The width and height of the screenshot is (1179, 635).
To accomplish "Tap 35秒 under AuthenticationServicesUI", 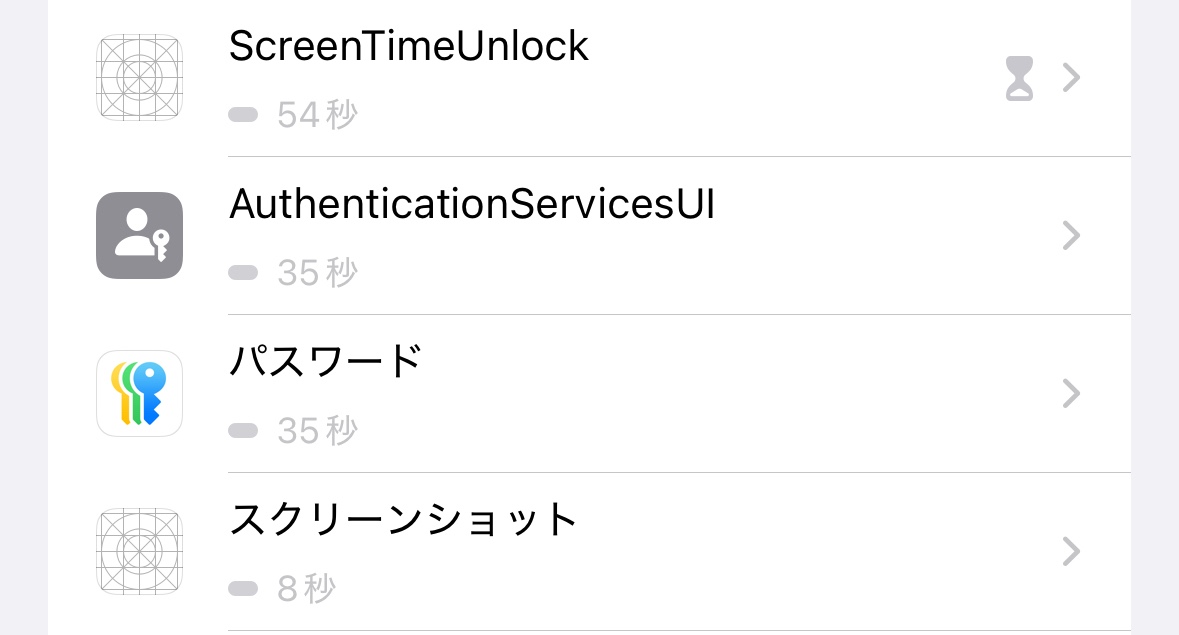I will (317, 273).
